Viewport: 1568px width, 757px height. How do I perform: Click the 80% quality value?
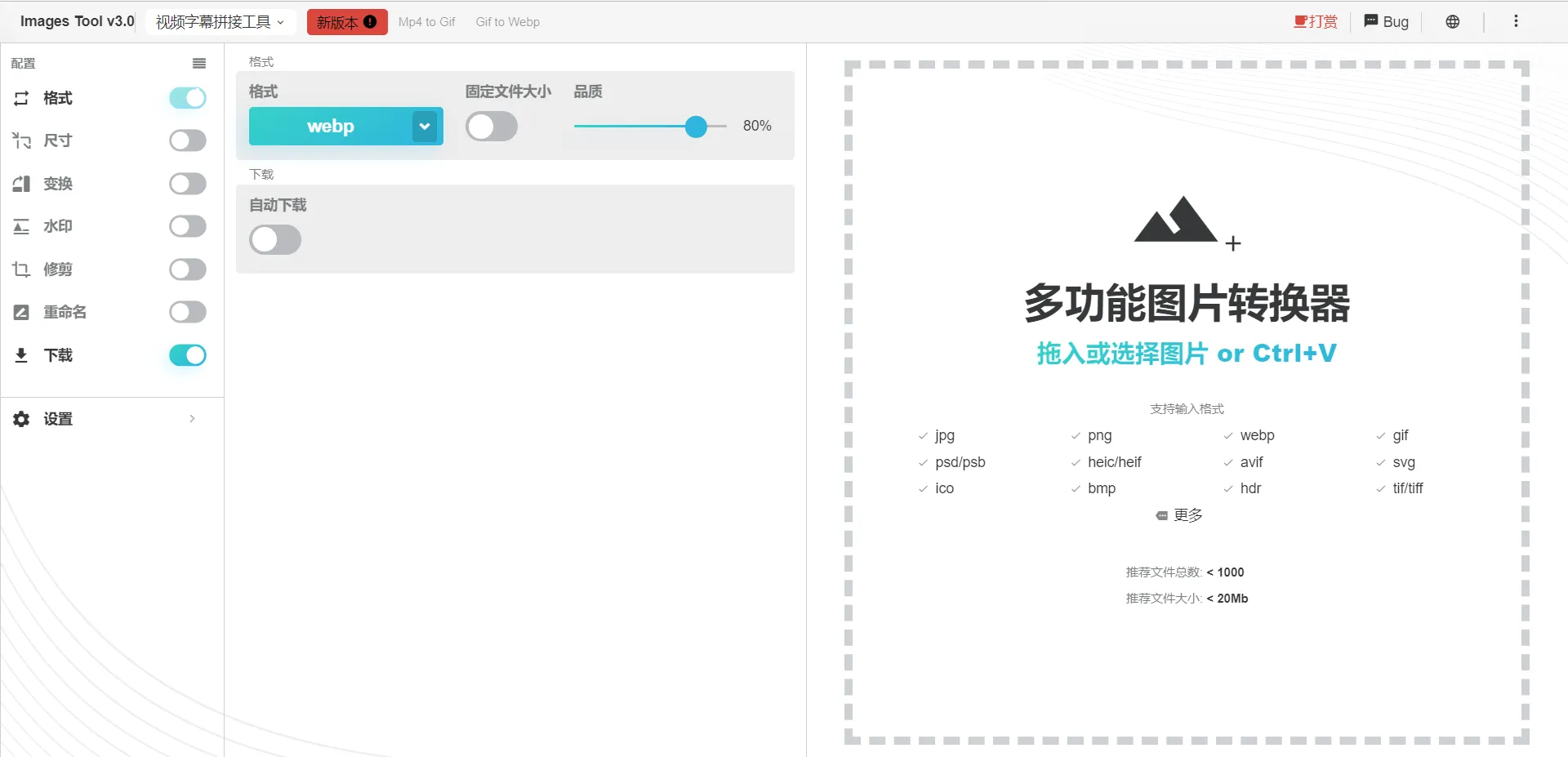tap(757, 126)
